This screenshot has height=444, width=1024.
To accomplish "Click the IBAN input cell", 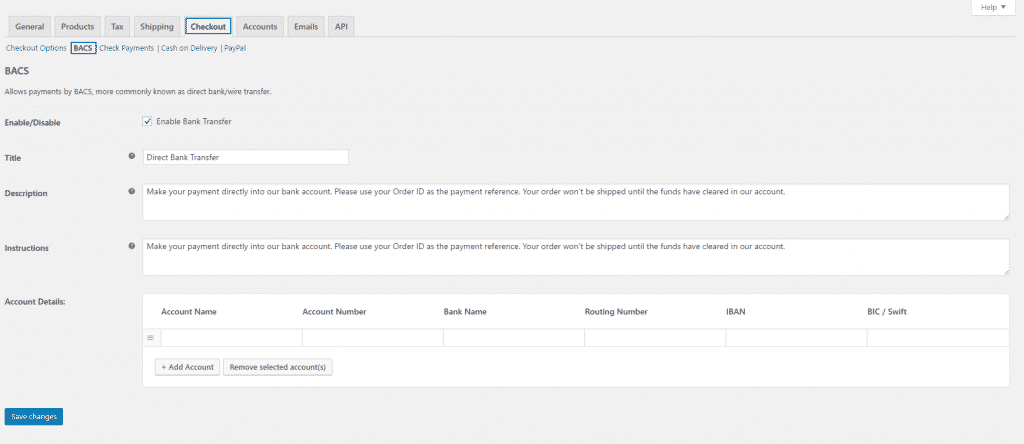I will click(796, 338).
